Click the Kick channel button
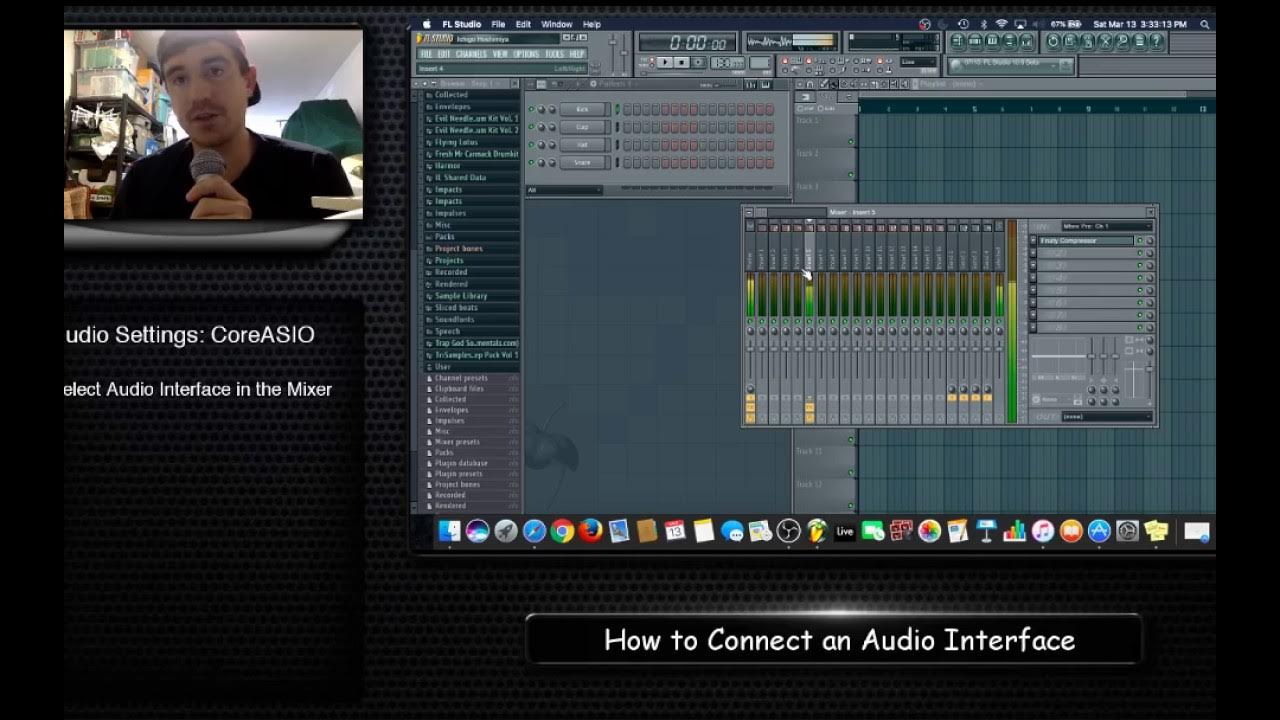 click(x=583, y=109)
